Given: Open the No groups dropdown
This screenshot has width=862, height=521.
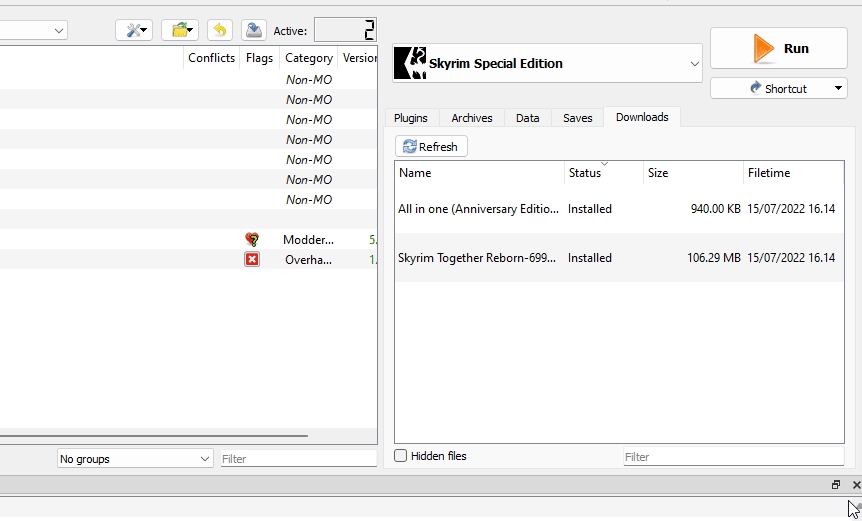Looking at the screenshot, I should [x=135, y=459].
